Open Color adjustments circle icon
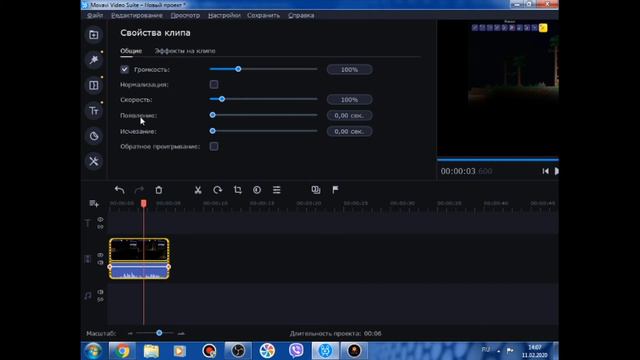 (x=257, y=190)
